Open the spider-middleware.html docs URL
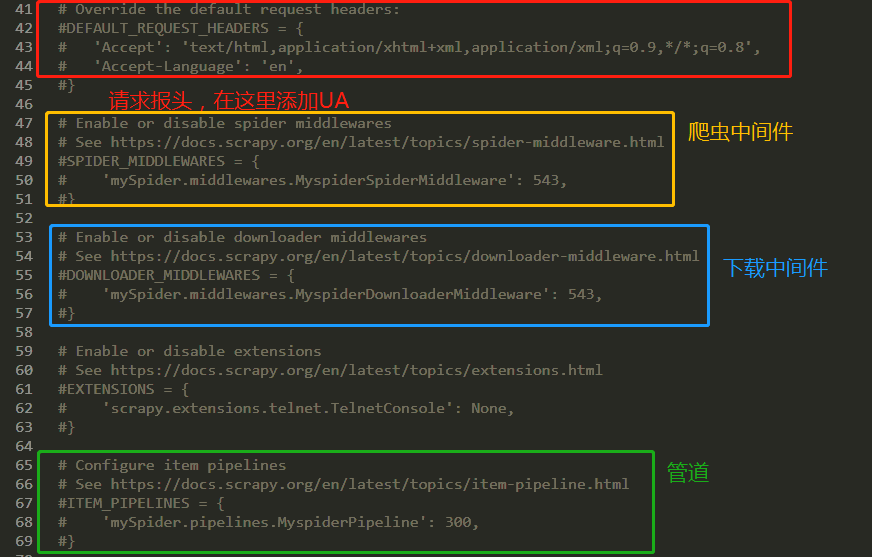Viewport: 872px width, 557px height. 387,142
